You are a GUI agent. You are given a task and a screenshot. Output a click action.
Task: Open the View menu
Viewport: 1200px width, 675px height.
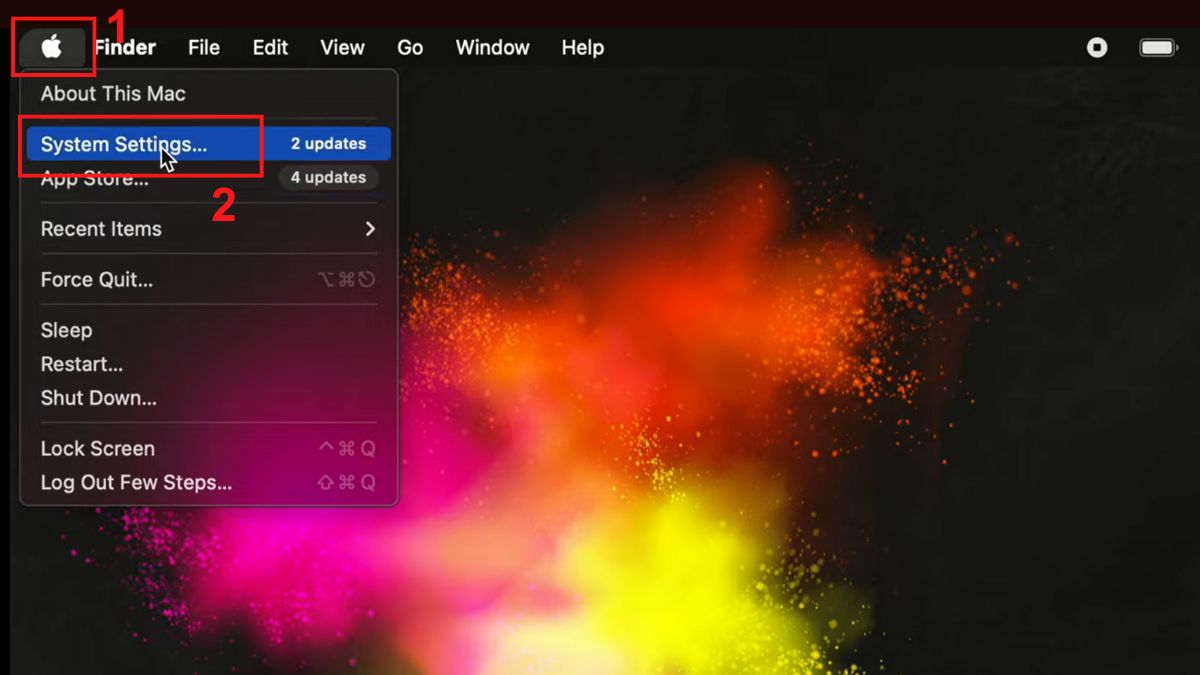(342, 47)
